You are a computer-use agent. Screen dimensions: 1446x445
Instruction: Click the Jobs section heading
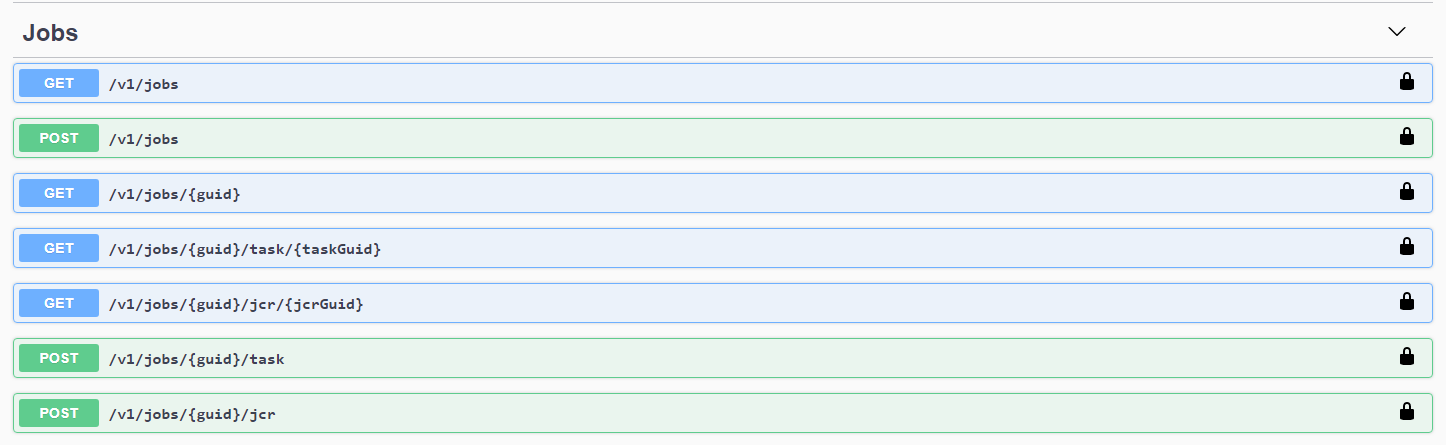pyautogui.click(x=50, y=33)
